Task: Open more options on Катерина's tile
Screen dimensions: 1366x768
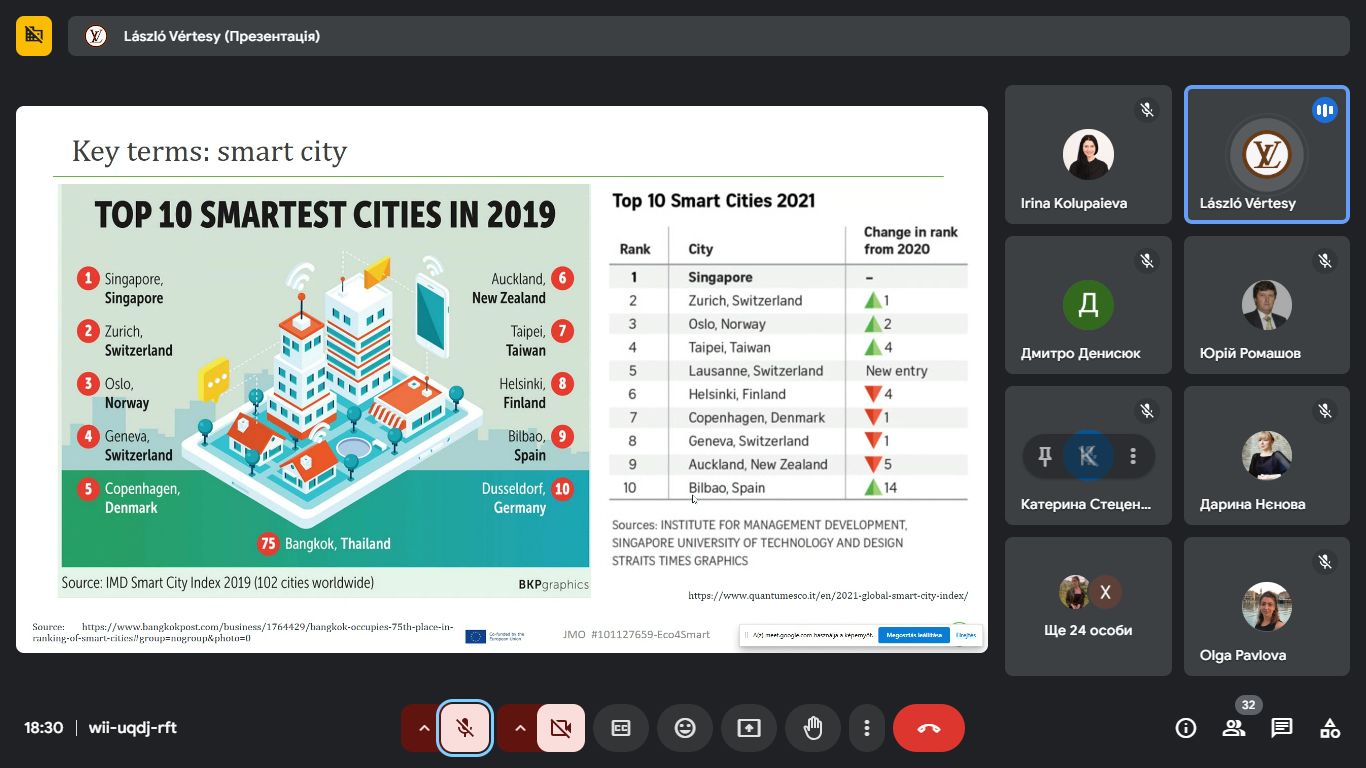Action: tap(1133, 457)
